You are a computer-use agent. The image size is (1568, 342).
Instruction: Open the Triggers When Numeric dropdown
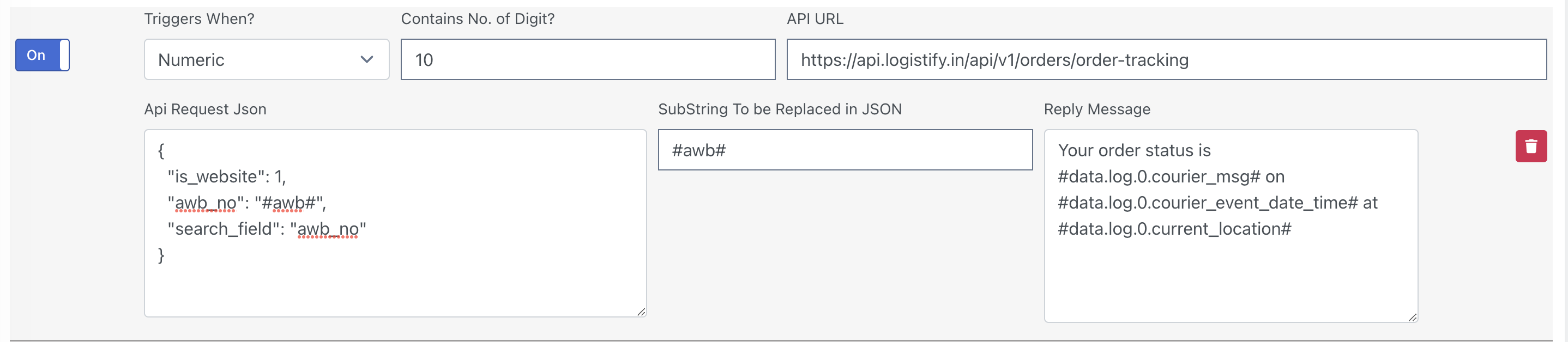click(x=266, y=60)
